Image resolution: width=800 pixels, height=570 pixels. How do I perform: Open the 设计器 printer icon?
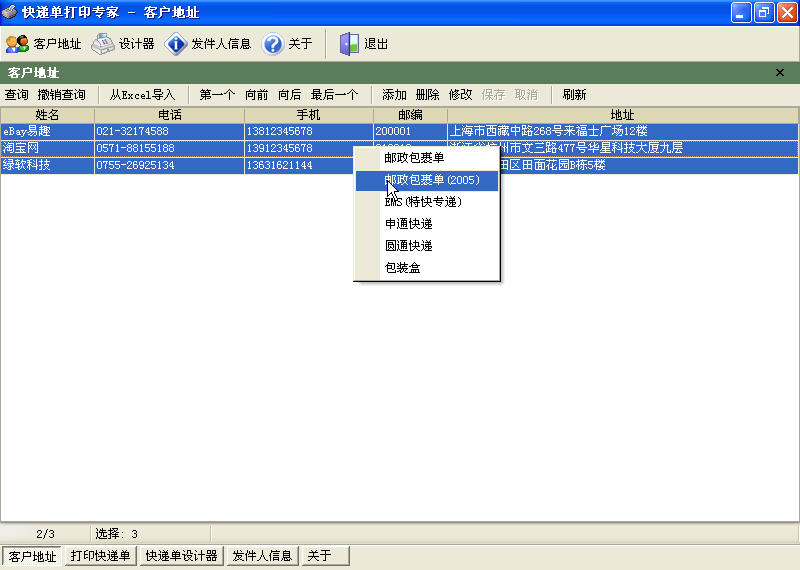click(103, 44)
